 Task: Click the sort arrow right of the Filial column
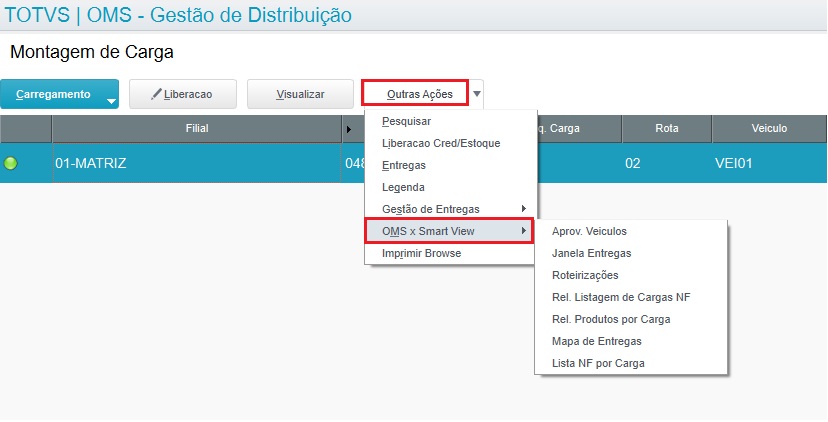click(x=349, y=129)
